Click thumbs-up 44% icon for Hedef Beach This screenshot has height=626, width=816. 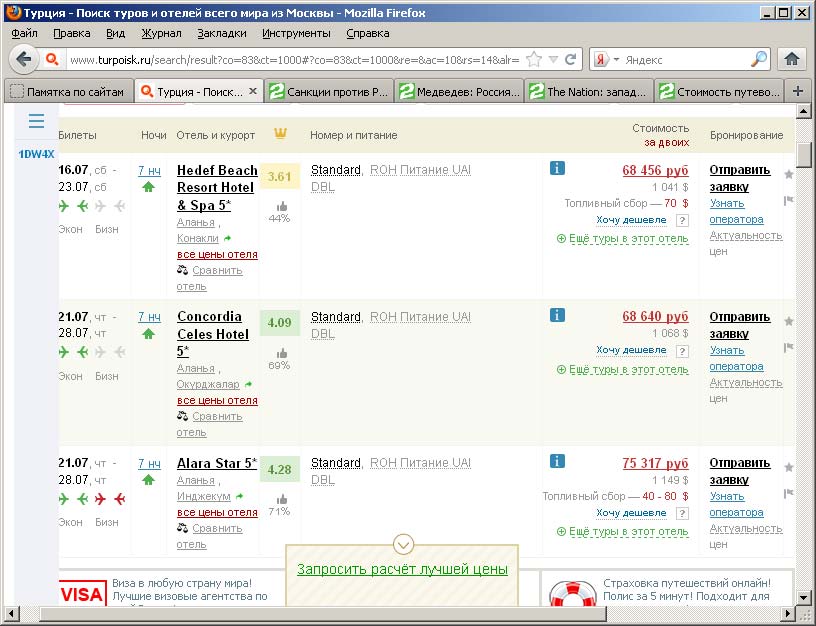[282, 207]
